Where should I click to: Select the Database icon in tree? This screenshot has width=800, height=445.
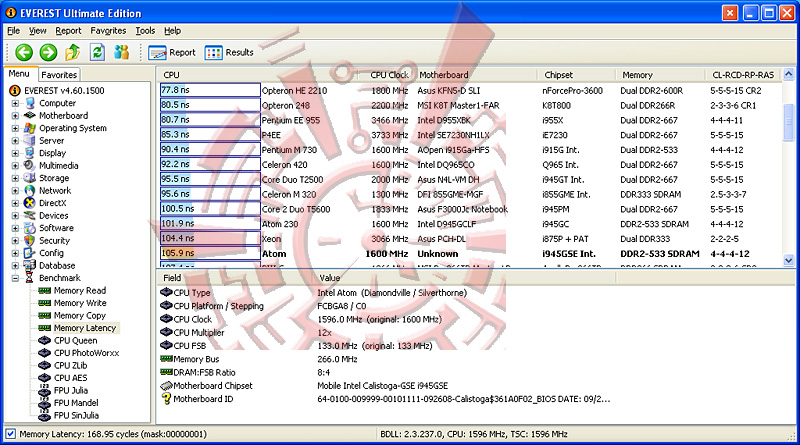coord(30,265)
